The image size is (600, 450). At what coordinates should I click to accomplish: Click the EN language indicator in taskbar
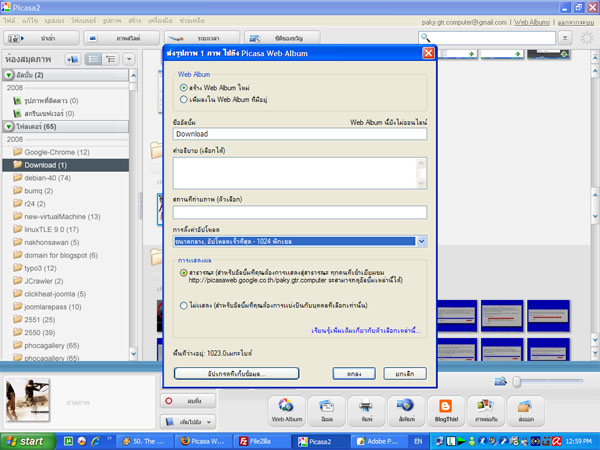(418, 441)
